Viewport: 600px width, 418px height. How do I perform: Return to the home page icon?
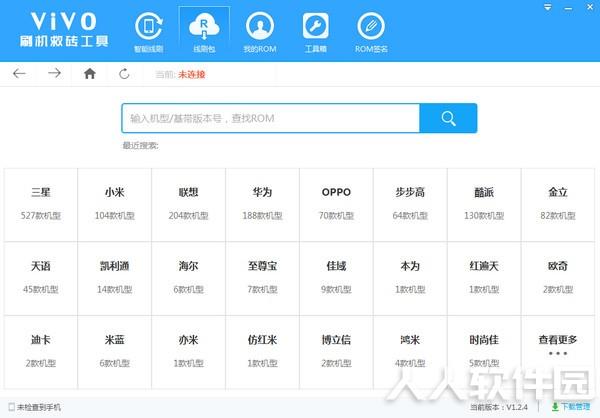point(90,73)
